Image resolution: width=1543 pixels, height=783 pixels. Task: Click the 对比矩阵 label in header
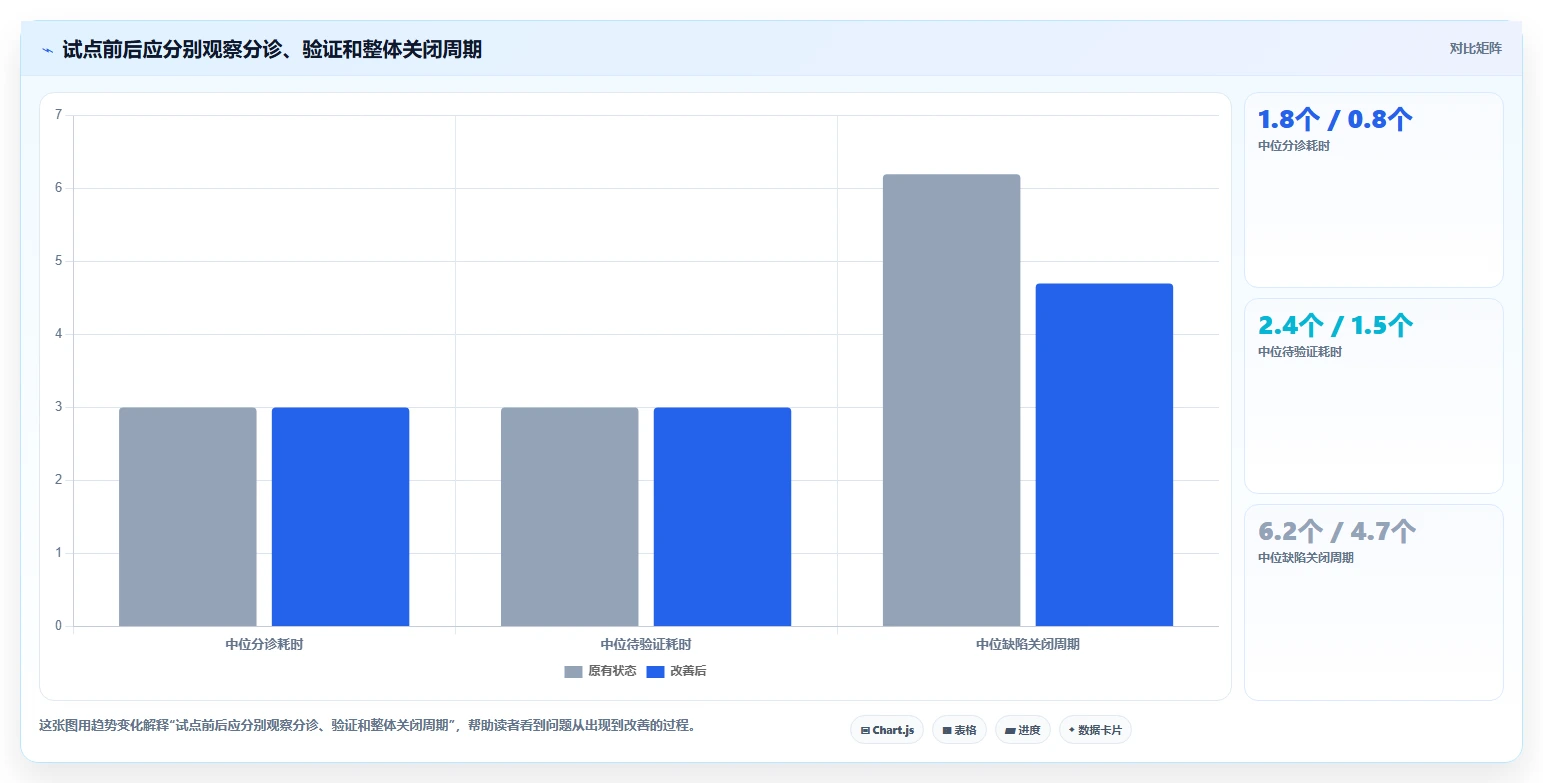(1475, 48)
